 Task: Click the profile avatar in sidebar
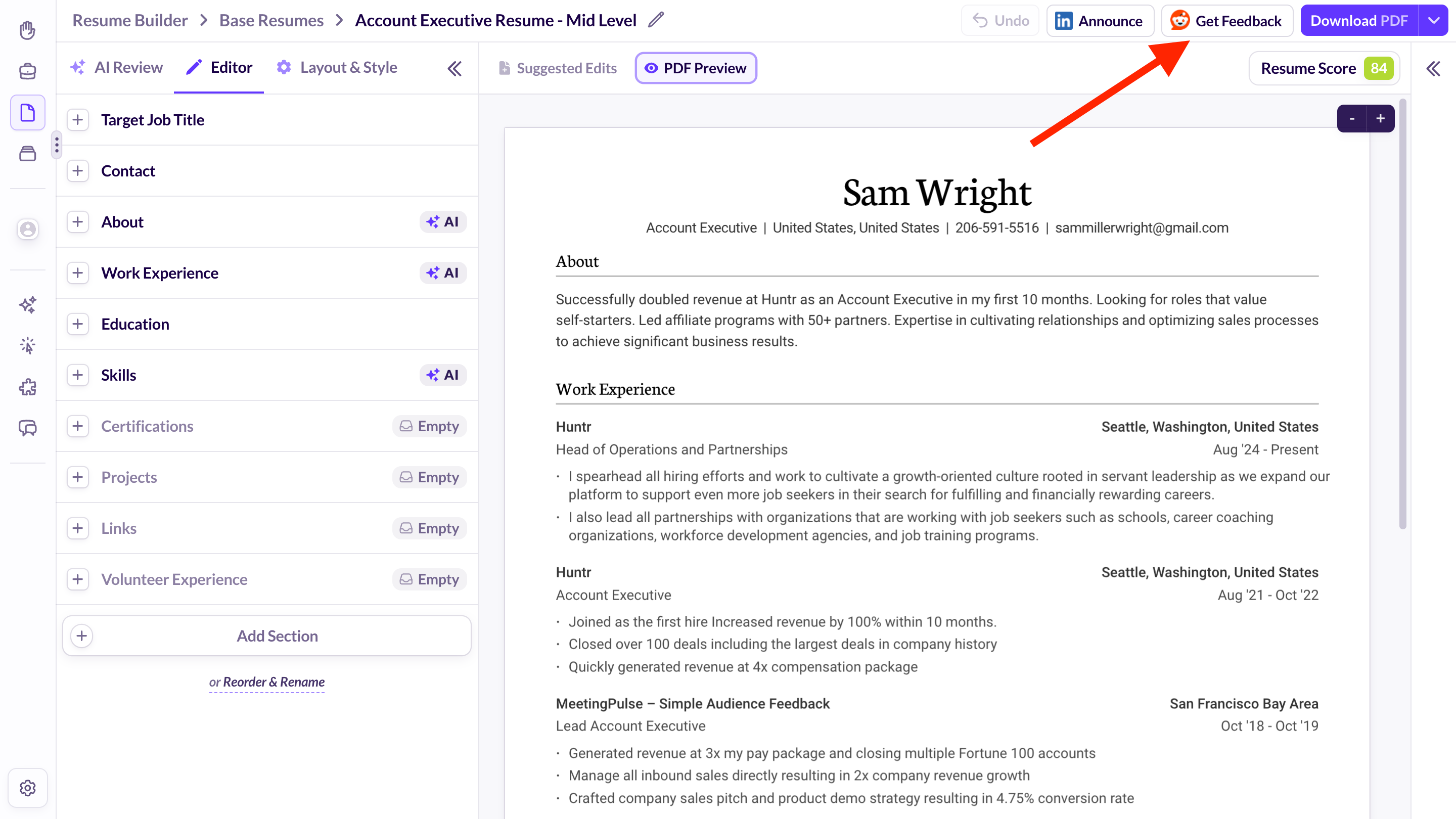(27, 230)
